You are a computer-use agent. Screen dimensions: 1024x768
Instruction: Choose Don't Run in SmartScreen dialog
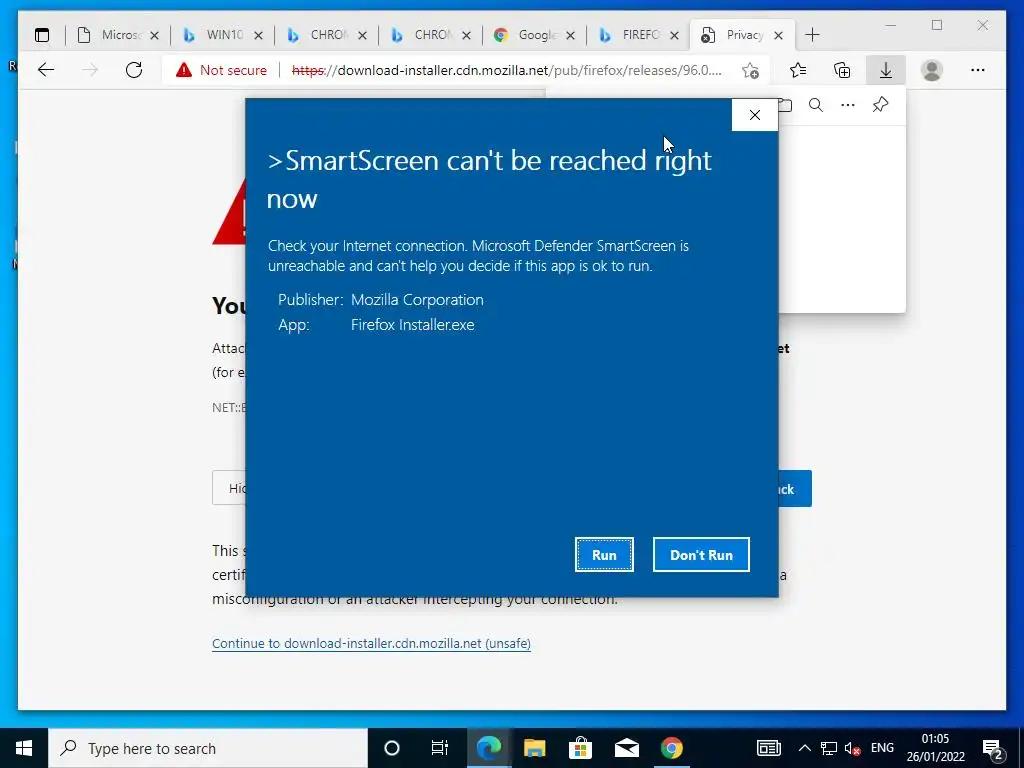point(701,554)
